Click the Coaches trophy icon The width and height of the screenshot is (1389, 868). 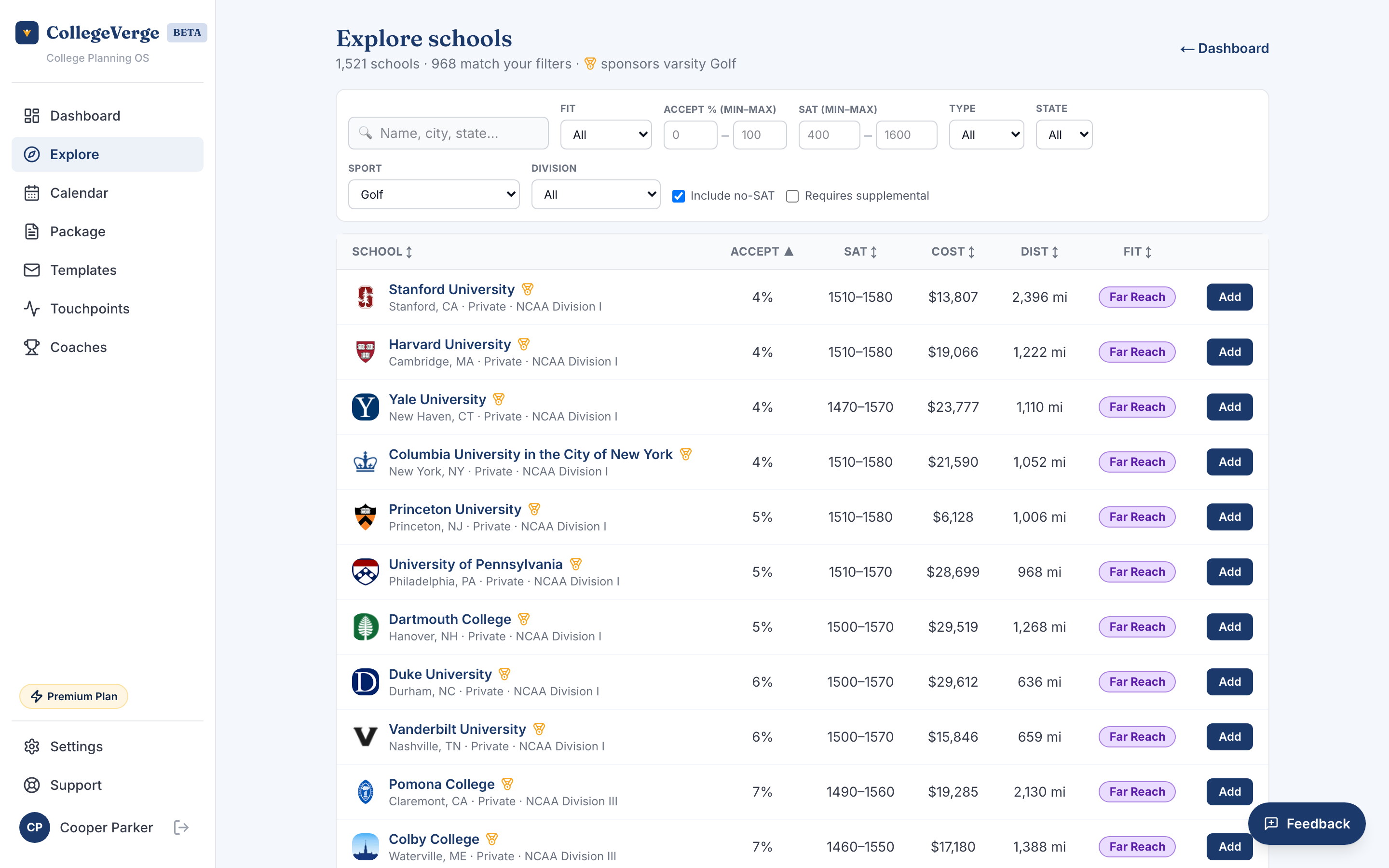click(x=31, y=347)
